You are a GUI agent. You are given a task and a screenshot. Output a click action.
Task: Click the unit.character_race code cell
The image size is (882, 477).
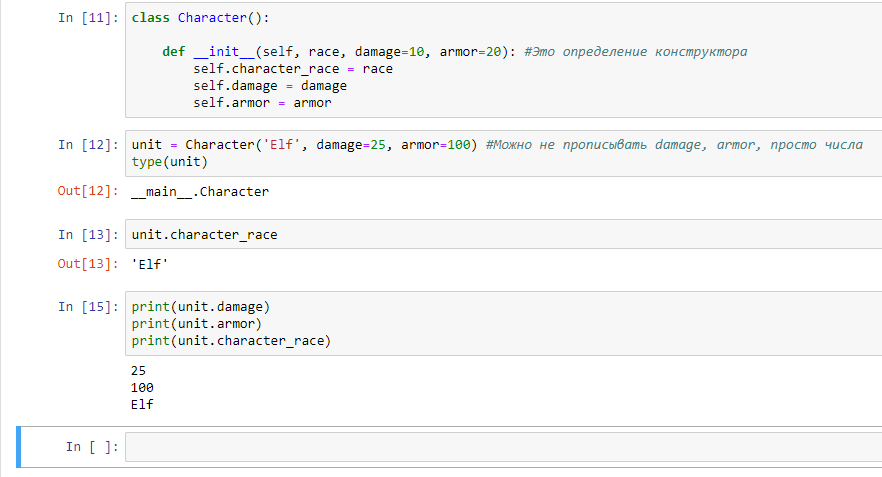click(503, 235)
